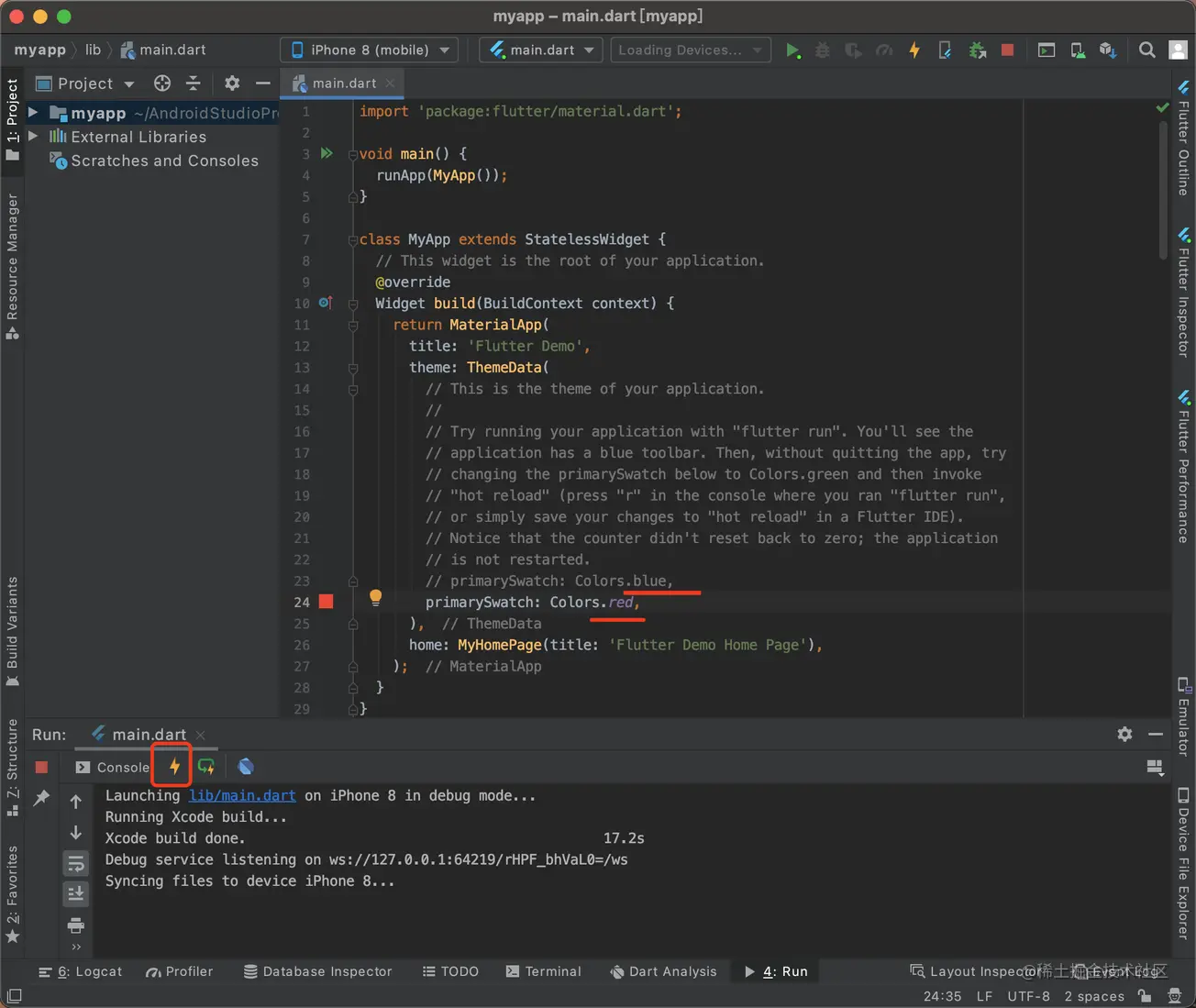
Task: Open AVD Manager from the top toolbar
Action: [1078, 50]
